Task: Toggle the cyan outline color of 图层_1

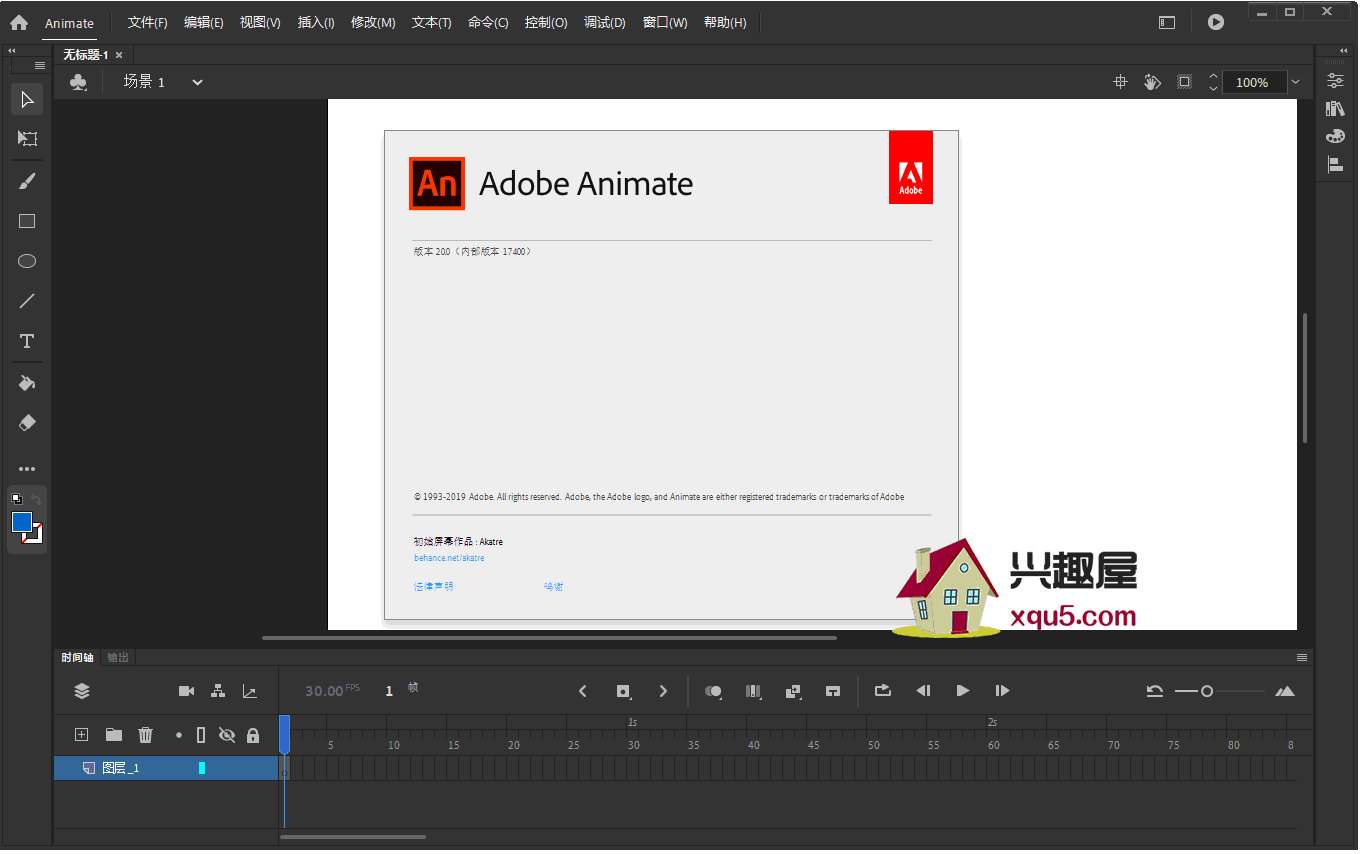Action: pos(202,768)
